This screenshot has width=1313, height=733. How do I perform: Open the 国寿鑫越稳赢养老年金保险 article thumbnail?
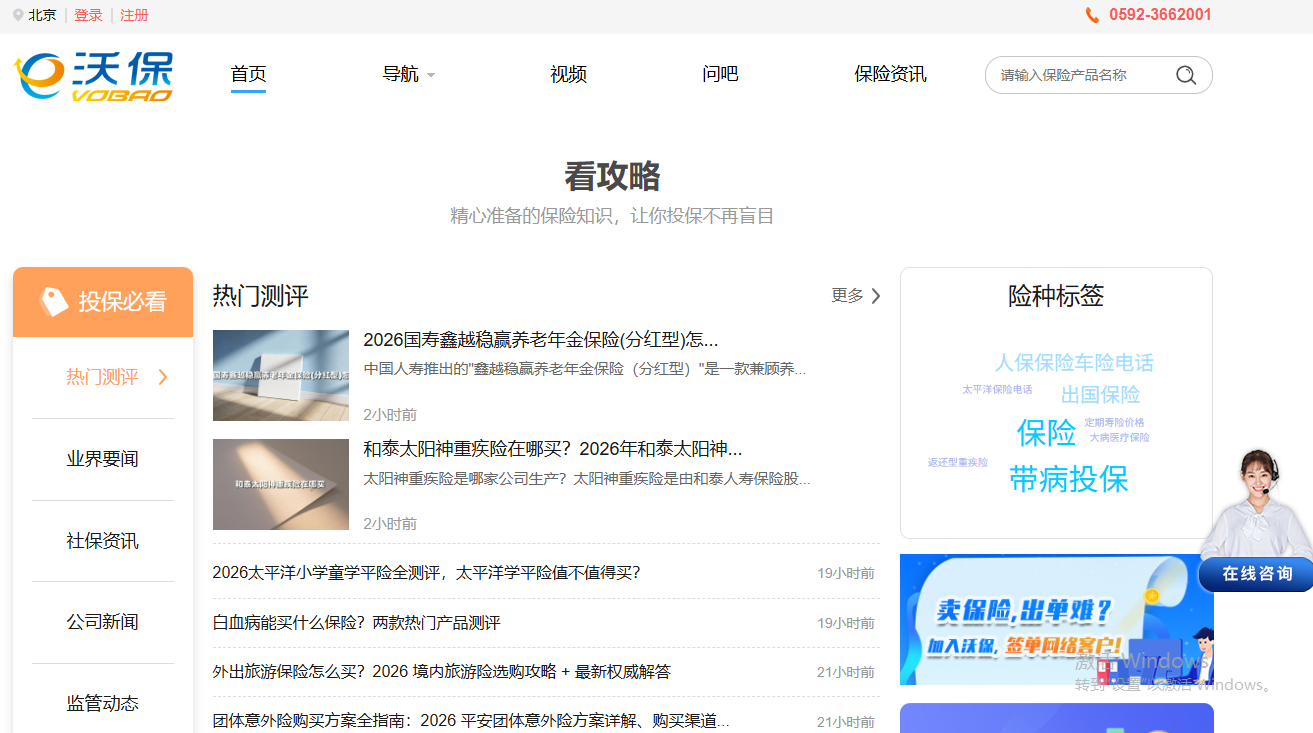pyautogui.click(x=281, y=375)
